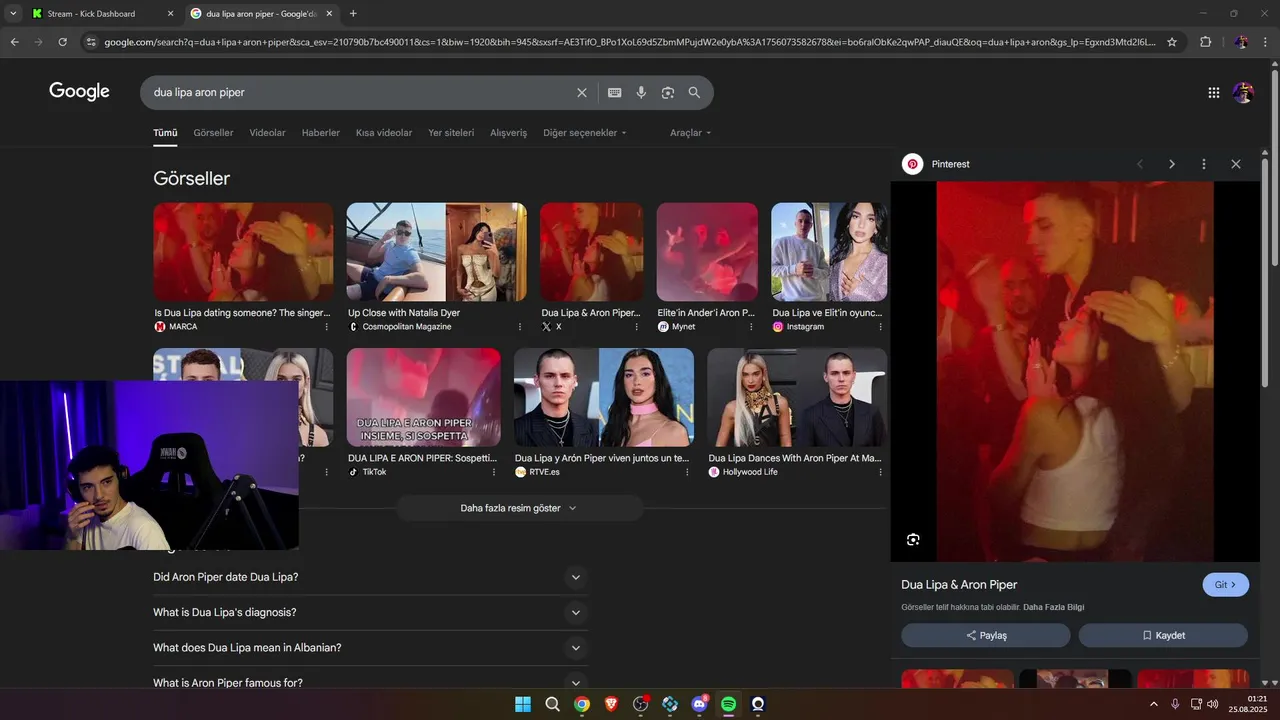Open options for the Hollywood Life result
The width and height of the screenshot is (1280, 720).
[x=880, y=472]
